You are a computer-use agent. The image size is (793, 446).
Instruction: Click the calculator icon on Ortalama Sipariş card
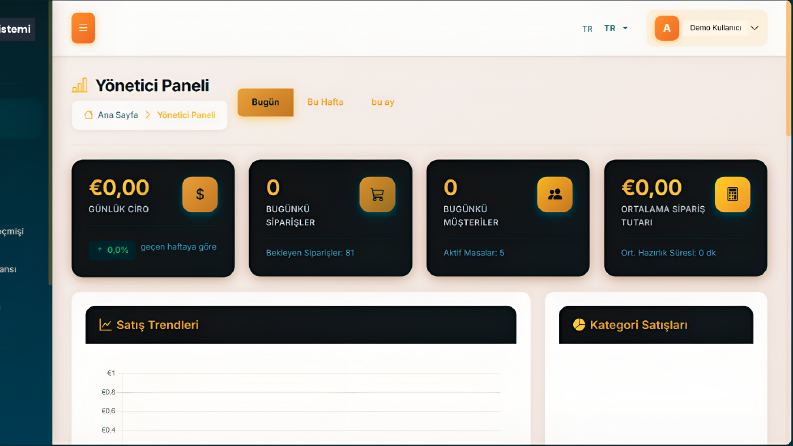tap(732, 194)
